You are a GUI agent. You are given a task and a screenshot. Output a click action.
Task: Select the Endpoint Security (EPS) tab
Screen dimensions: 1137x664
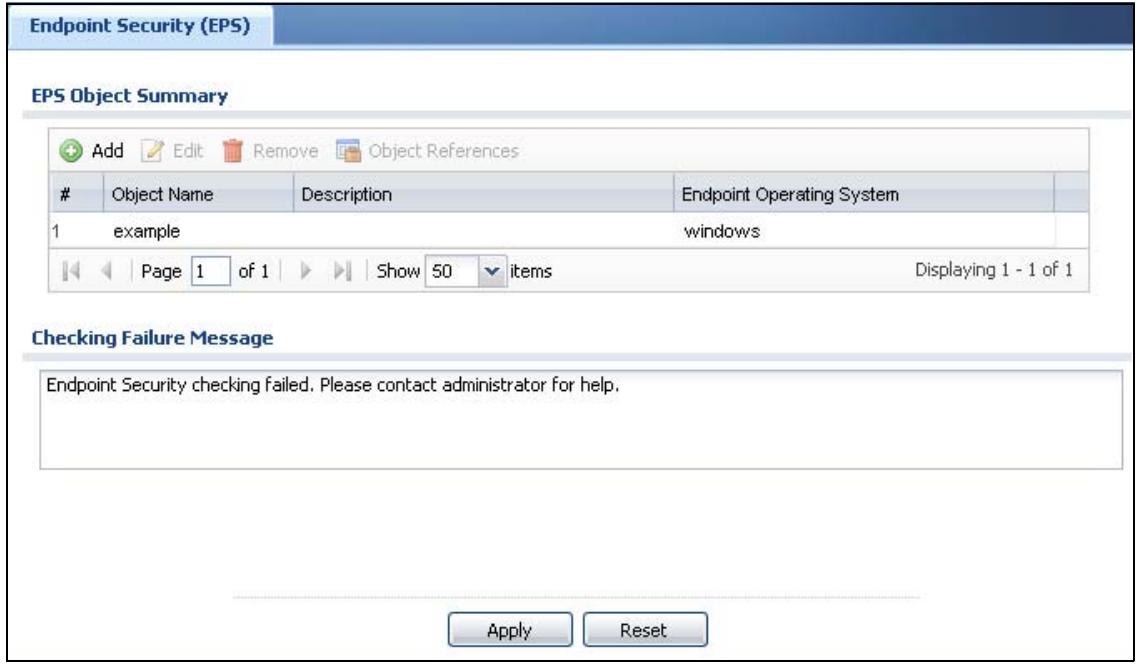(x=140, y=26)
